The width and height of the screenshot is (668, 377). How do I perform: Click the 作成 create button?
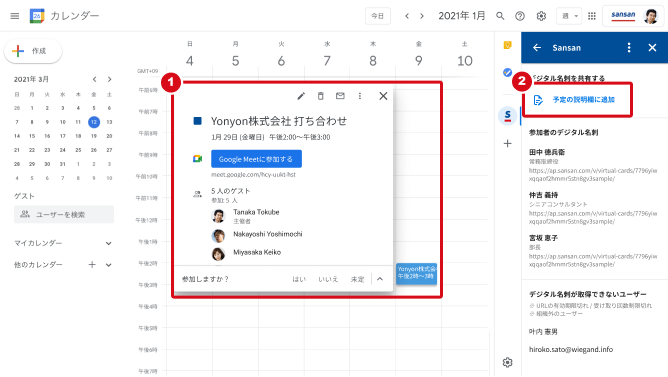point(33,51)
